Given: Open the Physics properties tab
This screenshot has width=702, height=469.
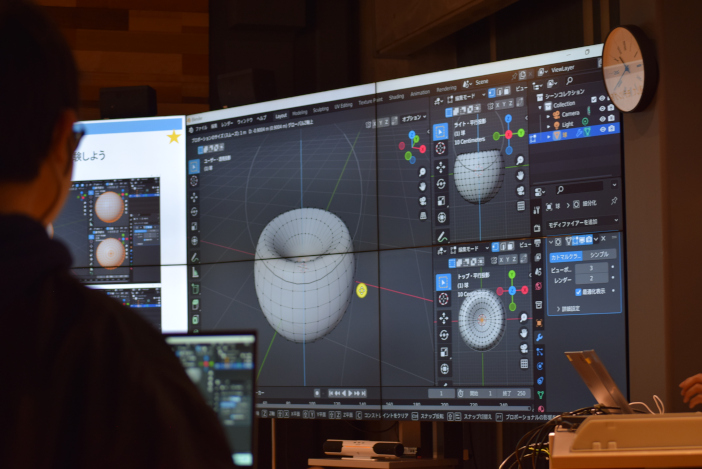Looking at the screenshot, I should pos(540,366).
